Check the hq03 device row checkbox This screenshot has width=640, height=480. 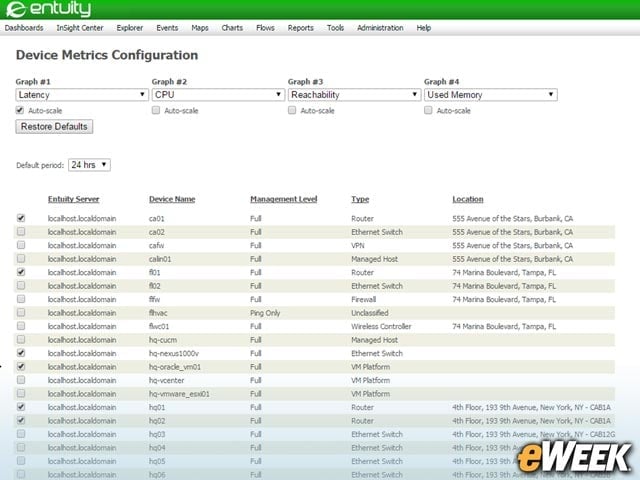click(21, 434)
